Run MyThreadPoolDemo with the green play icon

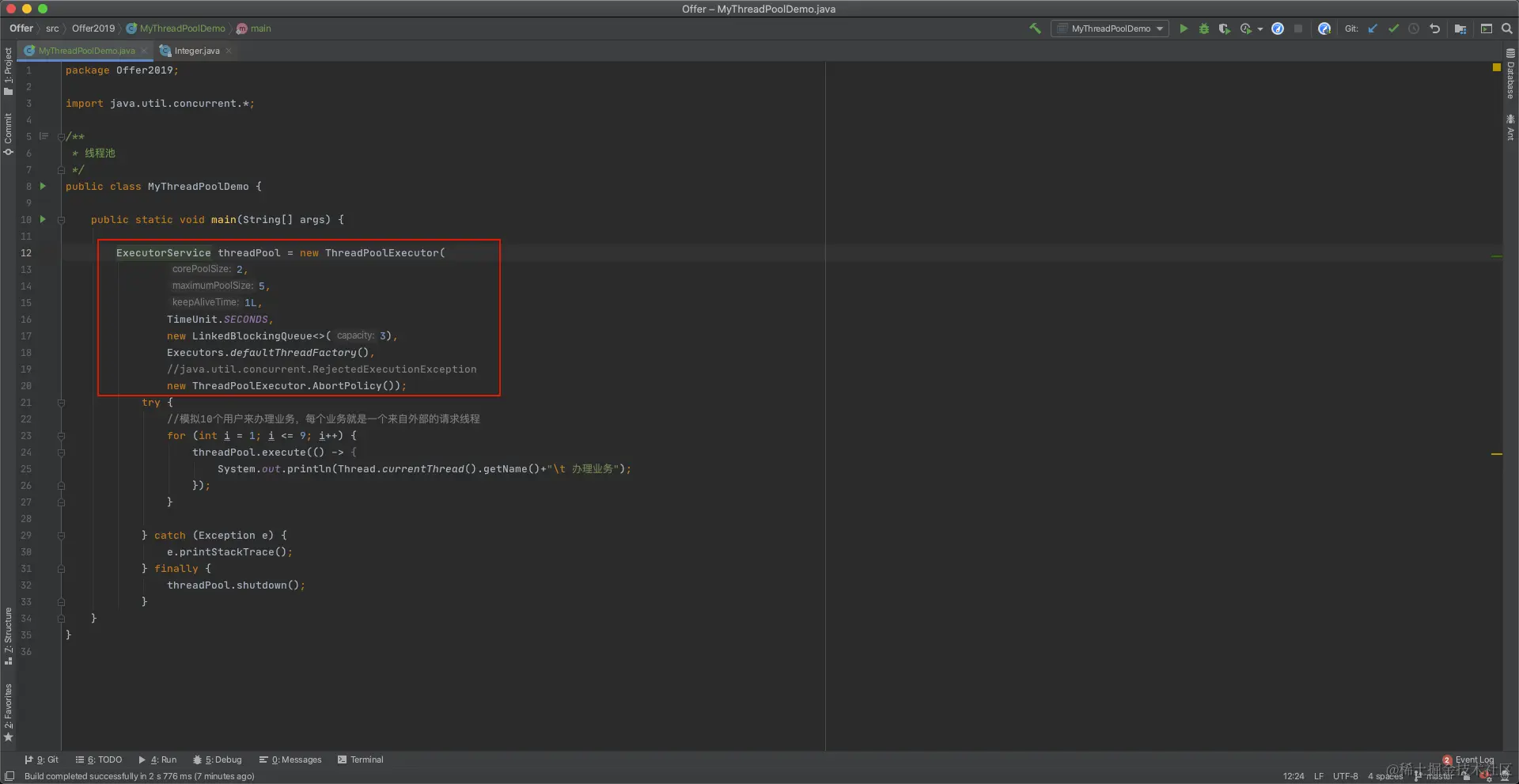coord(1184,28)
